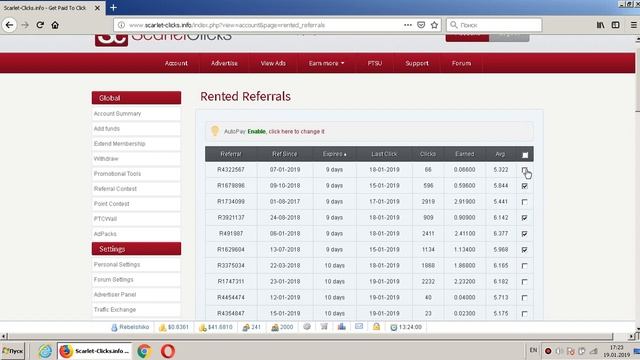Expand the Earn more dropdown menu
The height and width of the screenshot is (360, 640).
327,63
